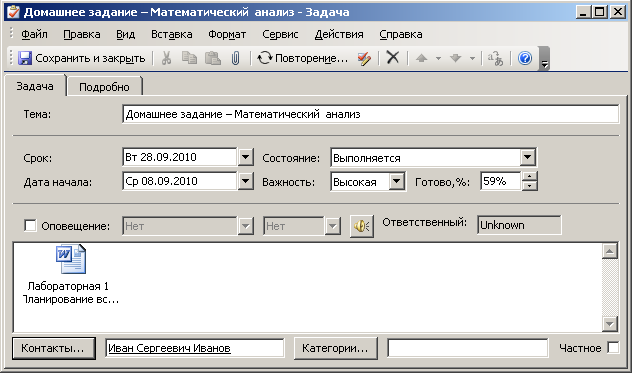This screenshot has width=632, height=373.
Task: Open dropdown beside Next Item arrow
Action: [472, 58]
